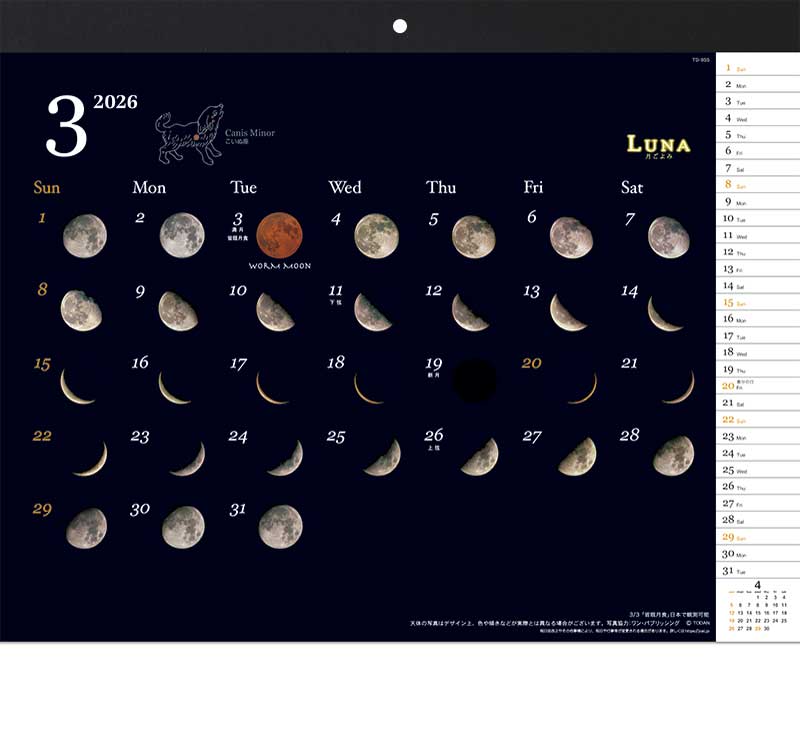Click the moon image beside date 9

point(178,311)
